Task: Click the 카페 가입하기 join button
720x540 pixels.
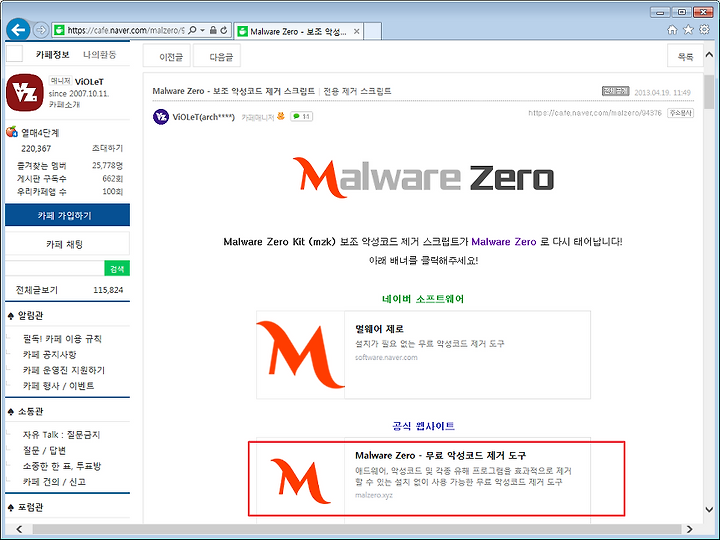Action: click(x=68, y=215)
